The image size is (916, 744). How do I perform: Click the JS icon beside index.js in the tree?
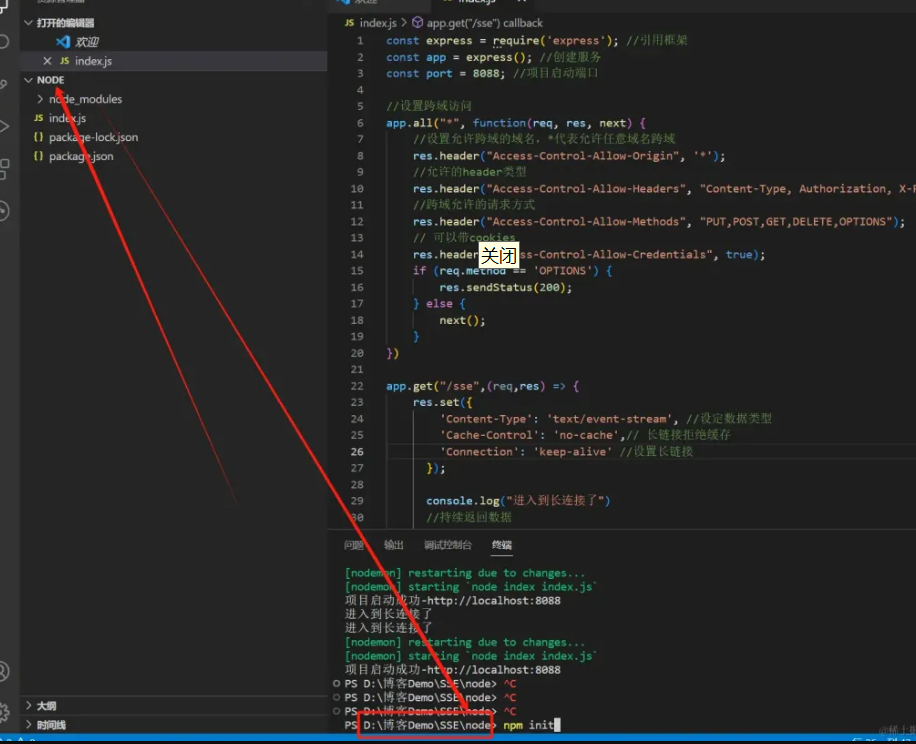click(x=39, y=118)
